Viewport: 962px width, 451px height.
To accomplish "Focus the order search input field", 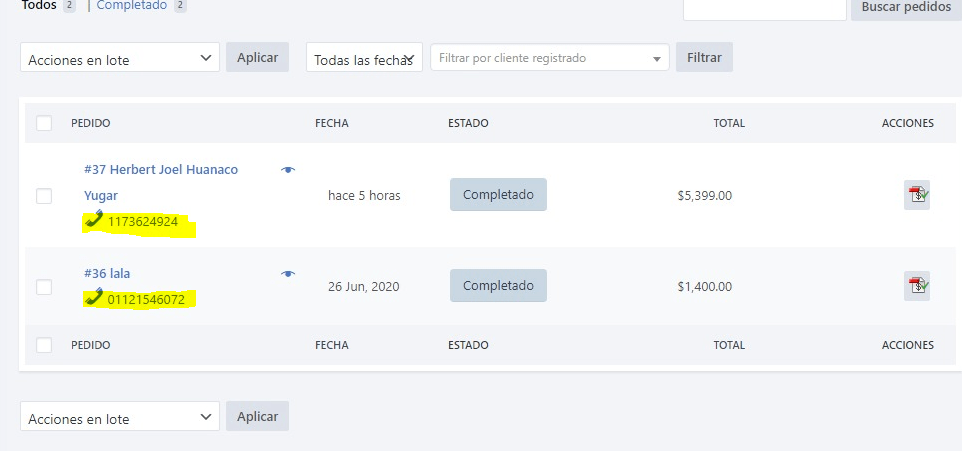I will coord(764,9).
